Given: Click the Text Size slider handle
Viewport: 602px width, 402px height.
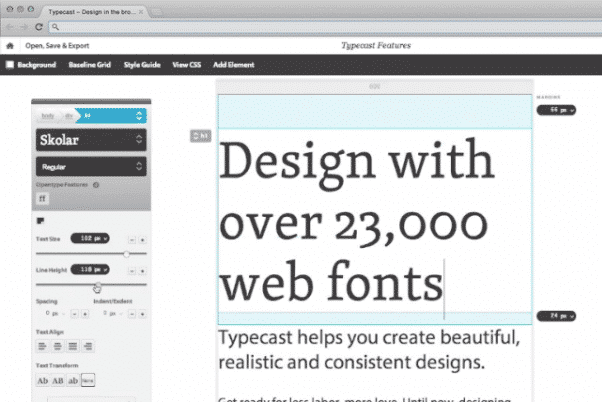Looking at the screenshot, I should [126, 254].
